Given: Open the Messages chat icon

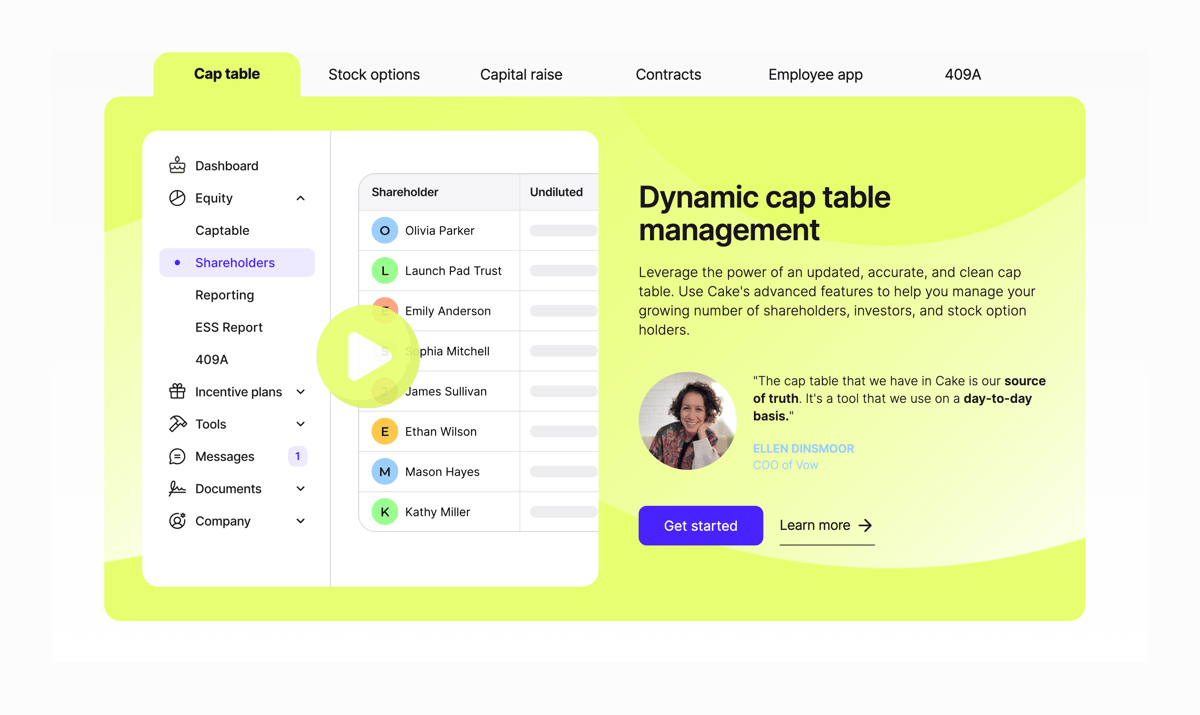Looking at the screenshot, I should 178,456.
